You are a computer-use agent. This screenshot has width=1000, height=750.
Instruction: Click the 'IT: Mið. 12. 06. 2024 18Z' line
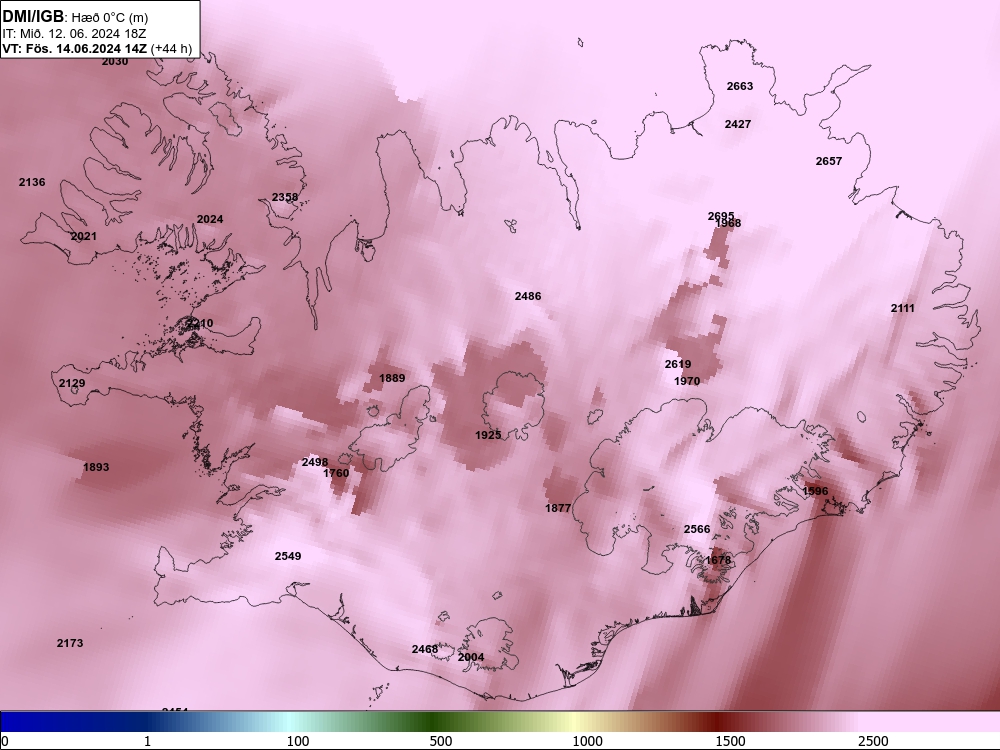click(74, 33)
